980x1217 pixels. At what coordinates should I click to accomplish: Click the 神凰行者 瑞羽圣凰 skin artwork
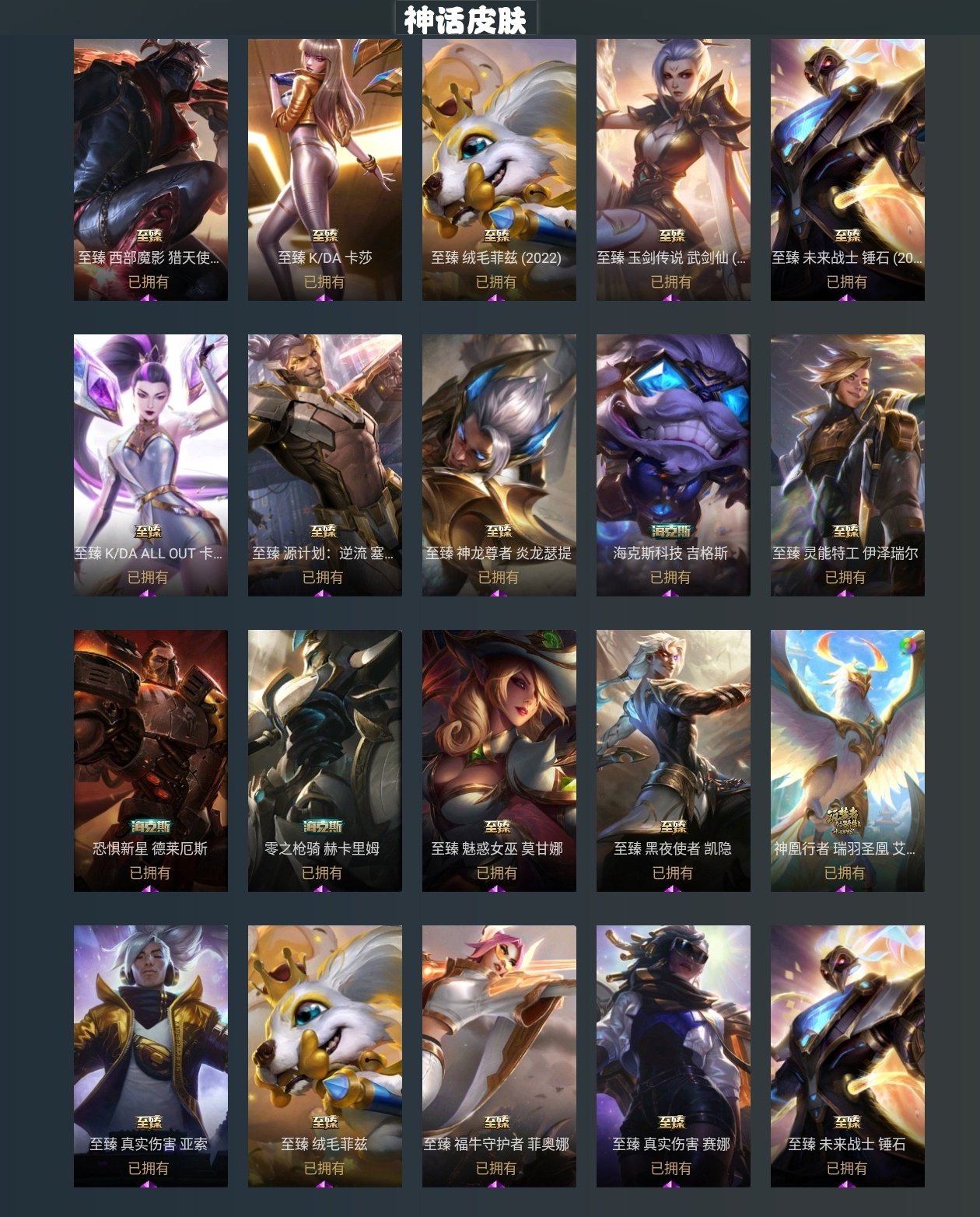(x=848, y=761)
